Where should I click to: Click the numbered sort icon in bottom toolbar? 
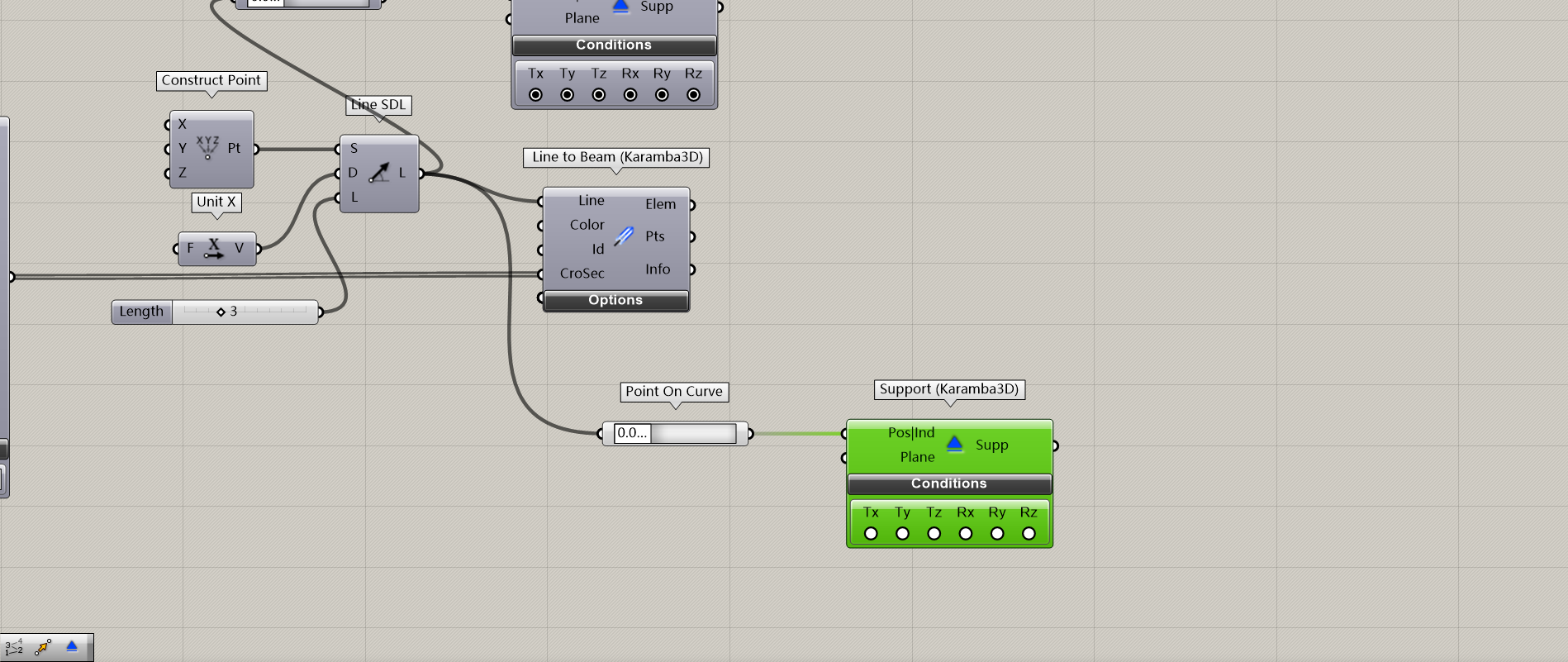click(14, 647)
